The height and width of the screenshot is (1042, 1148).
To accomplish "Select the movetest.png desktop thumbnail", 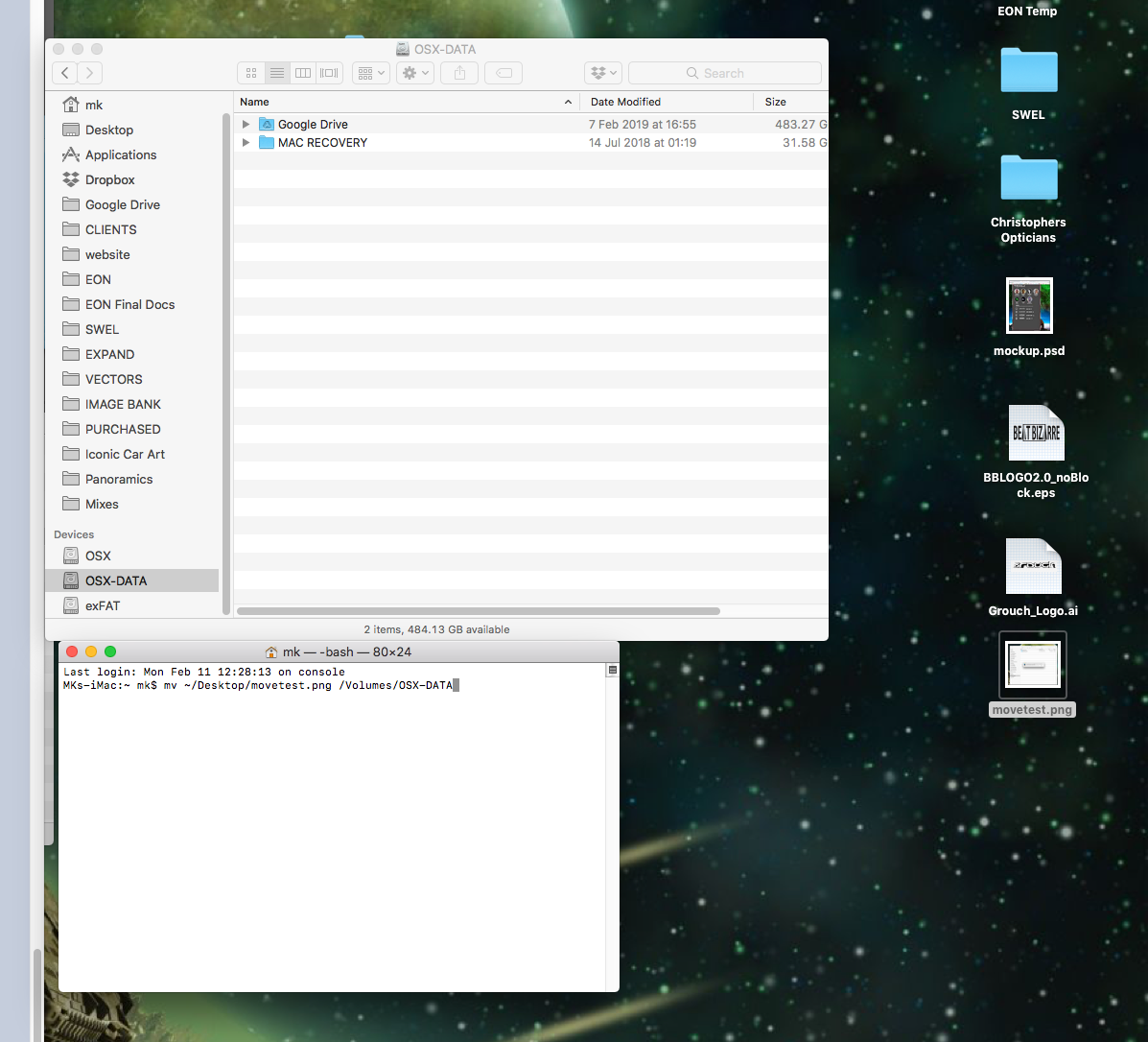I will coord(1032,665).
